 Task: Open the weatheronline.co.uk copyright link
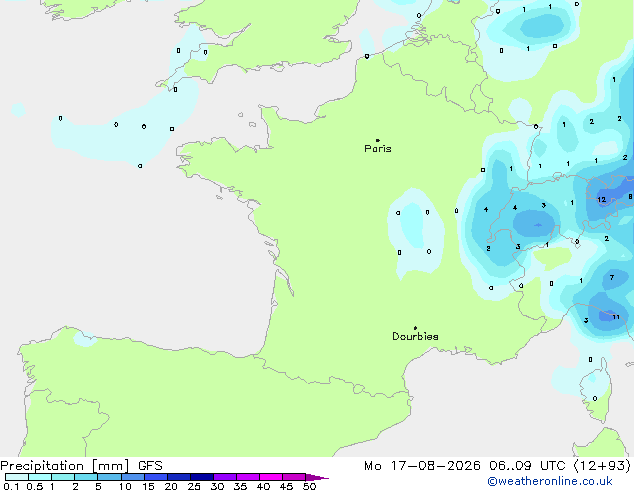[550, 481]
